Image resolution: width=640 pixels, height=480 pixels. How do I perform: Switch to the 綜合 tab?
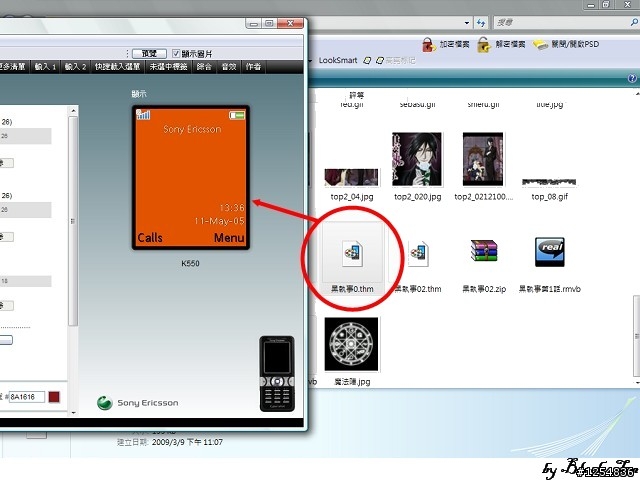click(204, 67)
